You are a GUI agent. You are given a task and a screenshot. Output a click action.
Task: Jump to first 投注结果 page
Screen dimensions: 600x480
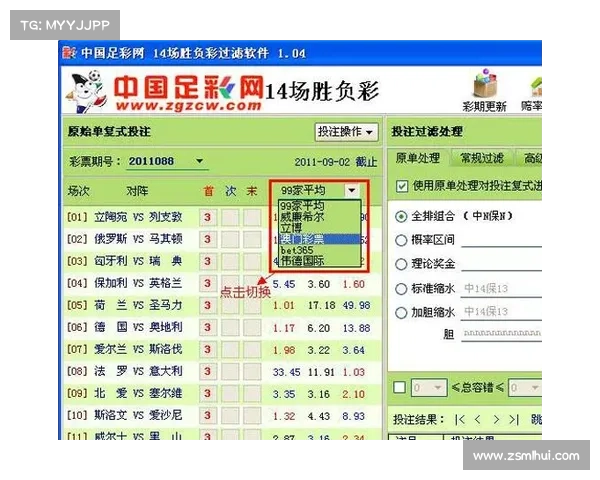[460, 420]
